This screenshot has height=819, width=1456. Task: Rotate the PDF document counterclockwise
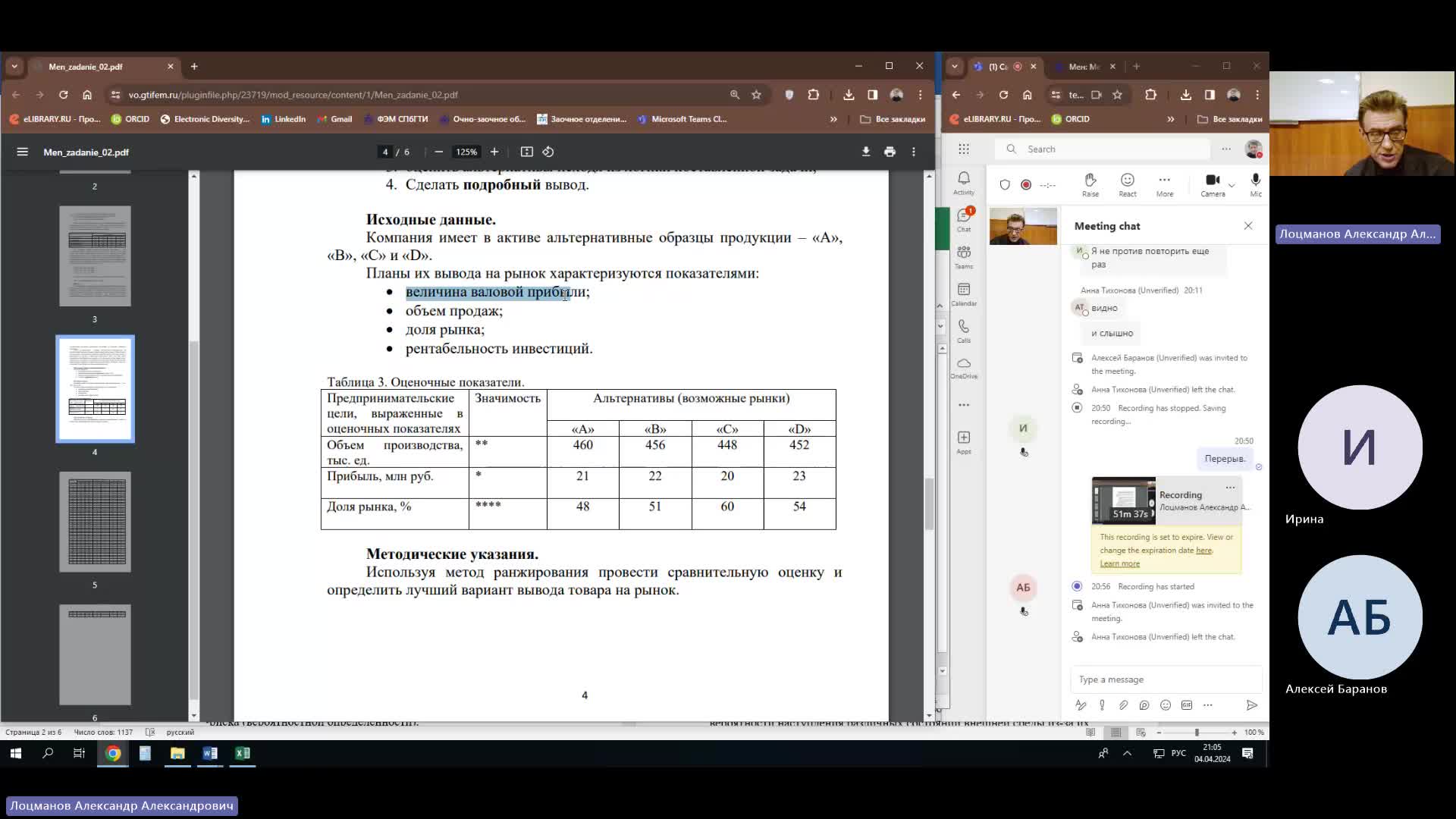point(548,152)
